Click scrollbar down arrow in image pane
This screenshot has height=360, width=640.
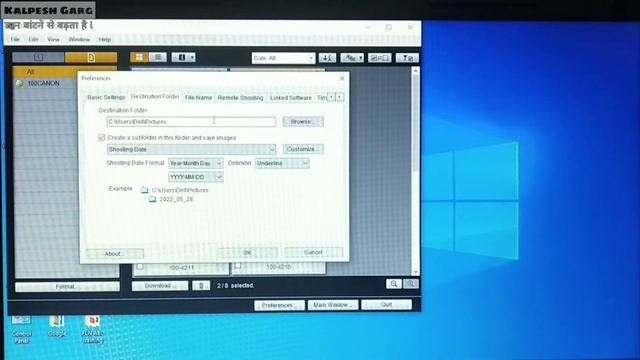416,272
